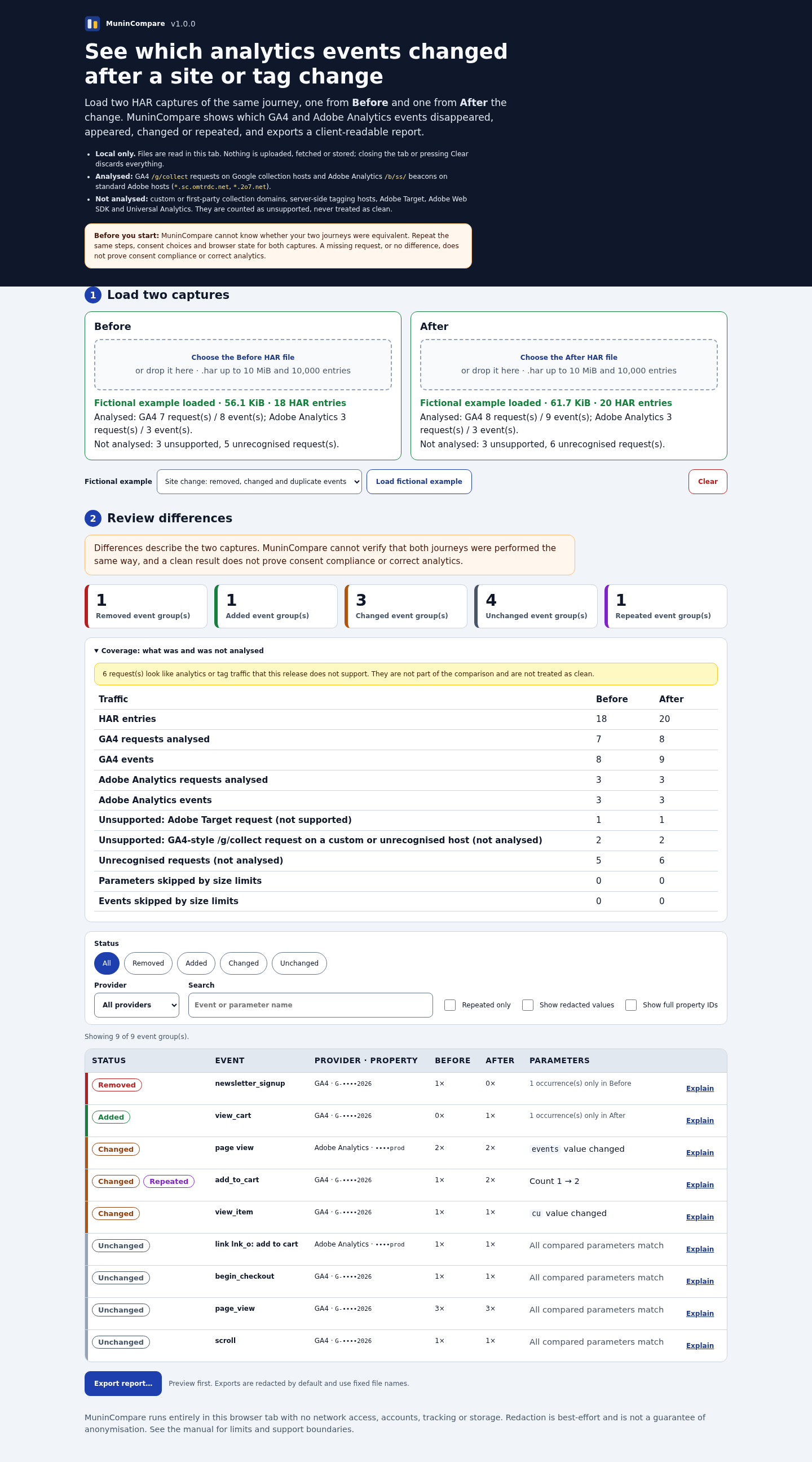Filter by Changed status
This screenshot has height=1462, width=812.
point(244,964)
